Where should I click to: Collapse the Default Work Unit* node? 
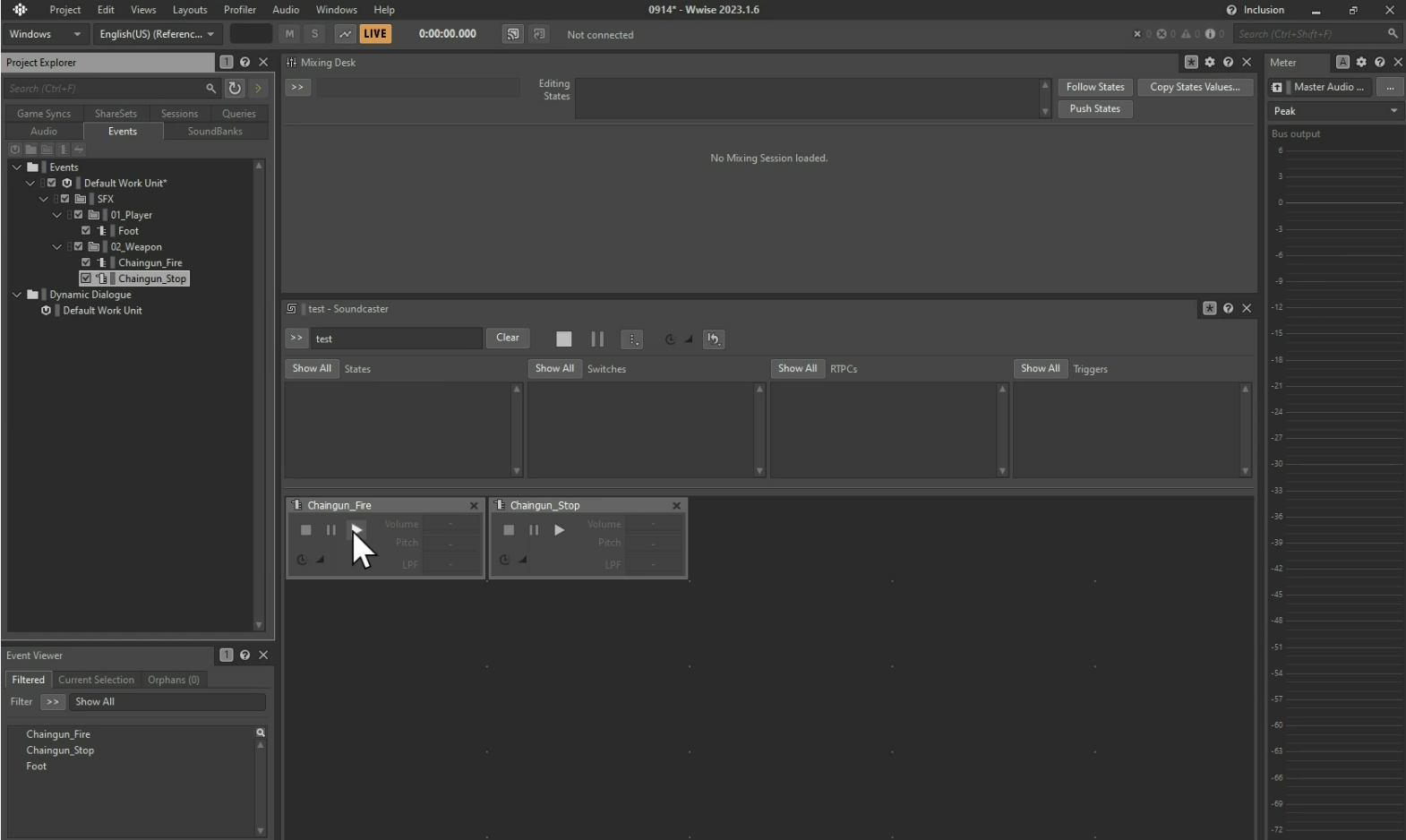tap(30, 183)
